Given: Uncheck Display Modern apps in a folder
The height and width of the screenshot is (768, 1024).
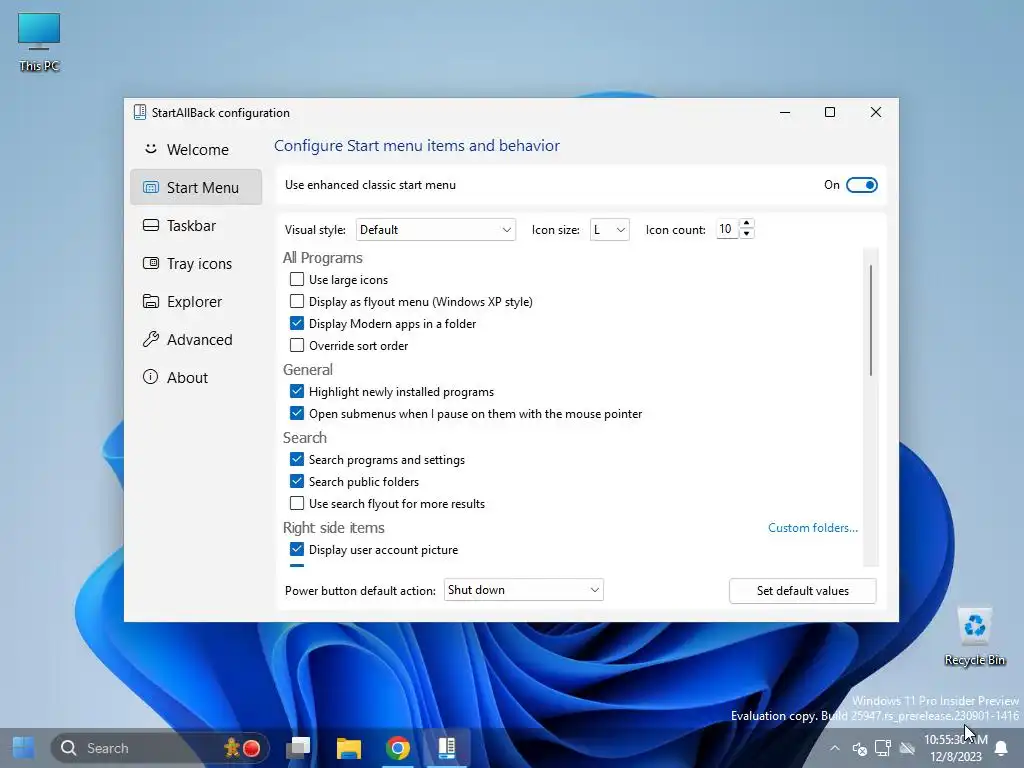Looking at the screenshot, I should [296, 323].
